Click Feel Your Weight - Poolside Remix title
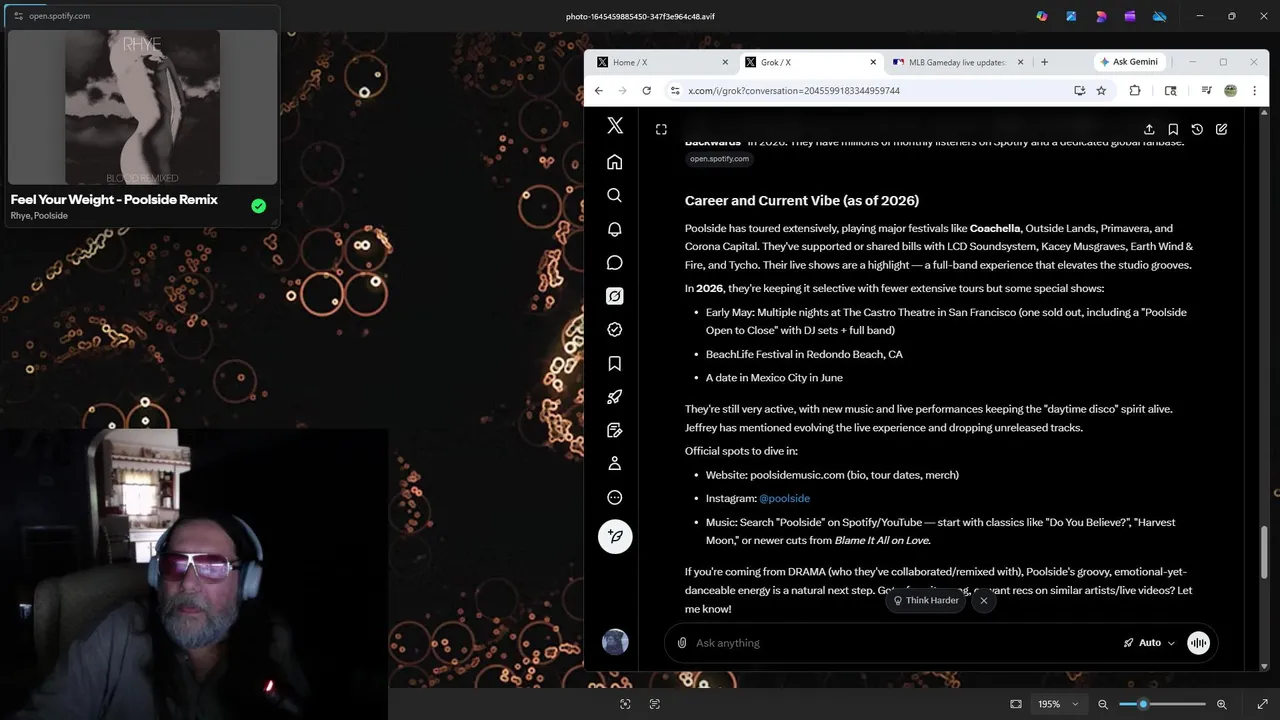Screen dimensions: 1280x720 [x=114, y=199]
